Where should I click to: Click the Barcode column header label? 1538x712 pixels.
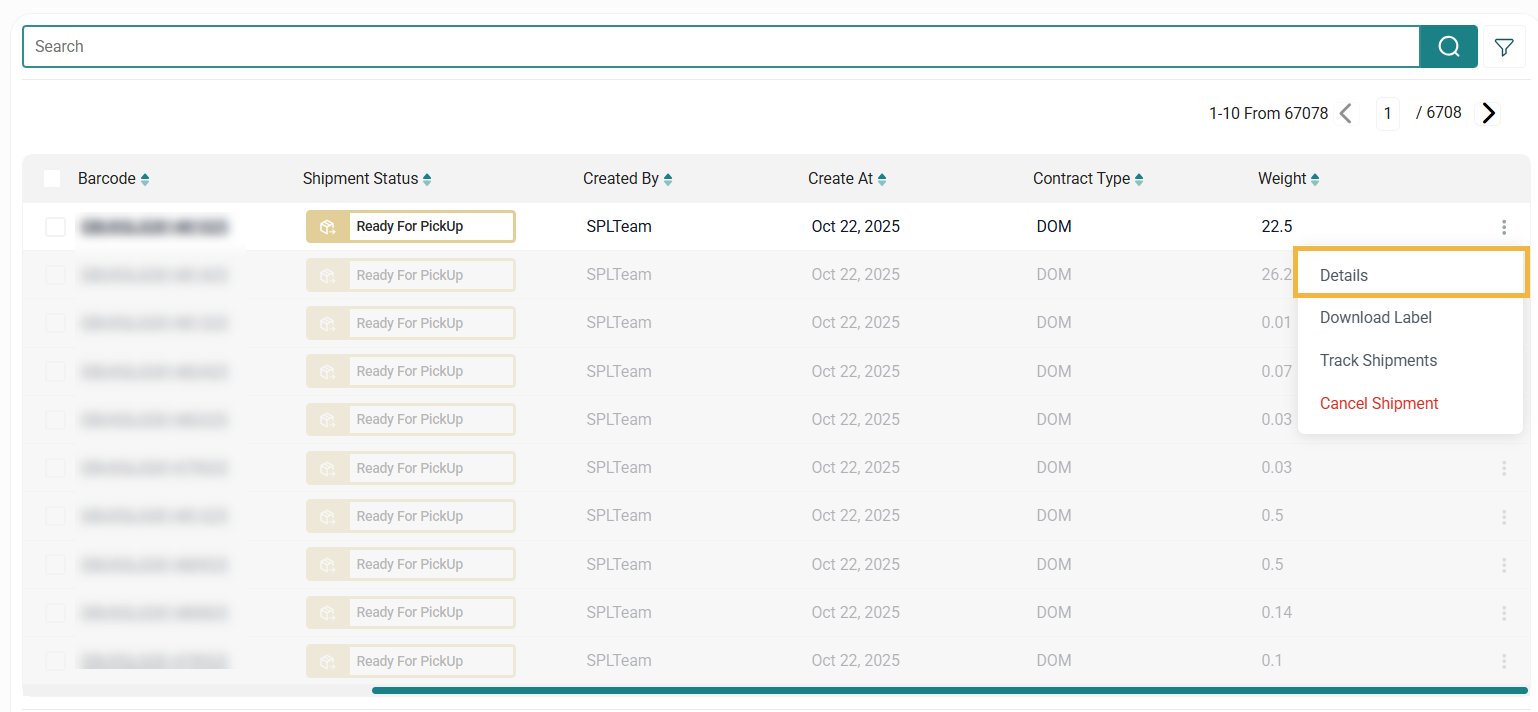(x=107, y=179)
